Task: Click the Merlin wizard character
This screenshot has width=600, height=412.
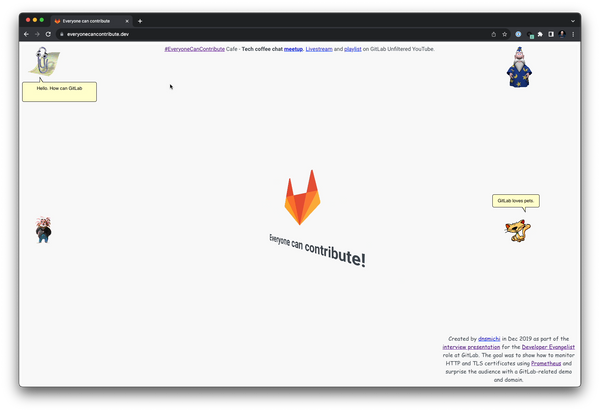Action: click(516, 68)
